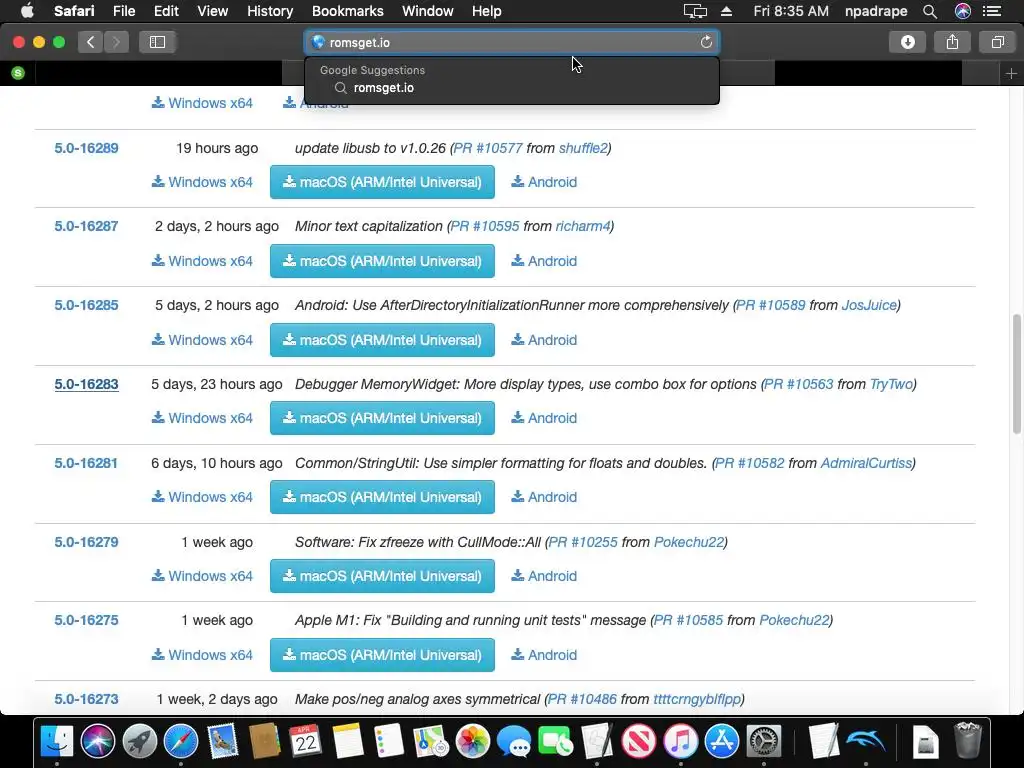1024x768 pixels.
Task: Download macOS build for 5.0-16283
Action: (x=382, y=418)
